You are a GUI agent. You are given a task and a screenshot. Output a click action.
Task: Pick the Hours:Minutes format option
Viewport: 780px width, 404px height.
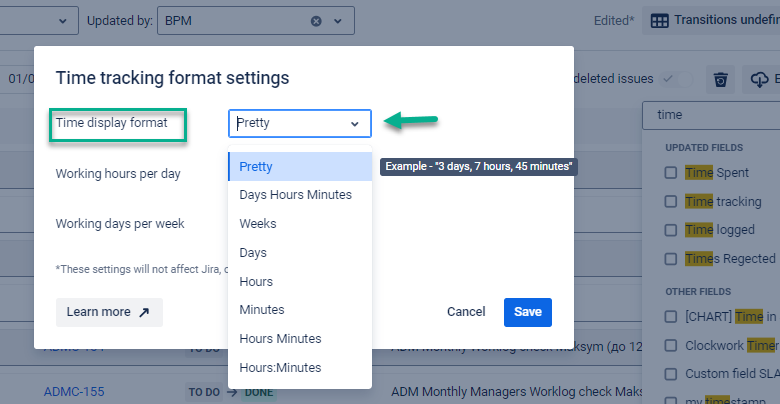click(x=279, y=368)
